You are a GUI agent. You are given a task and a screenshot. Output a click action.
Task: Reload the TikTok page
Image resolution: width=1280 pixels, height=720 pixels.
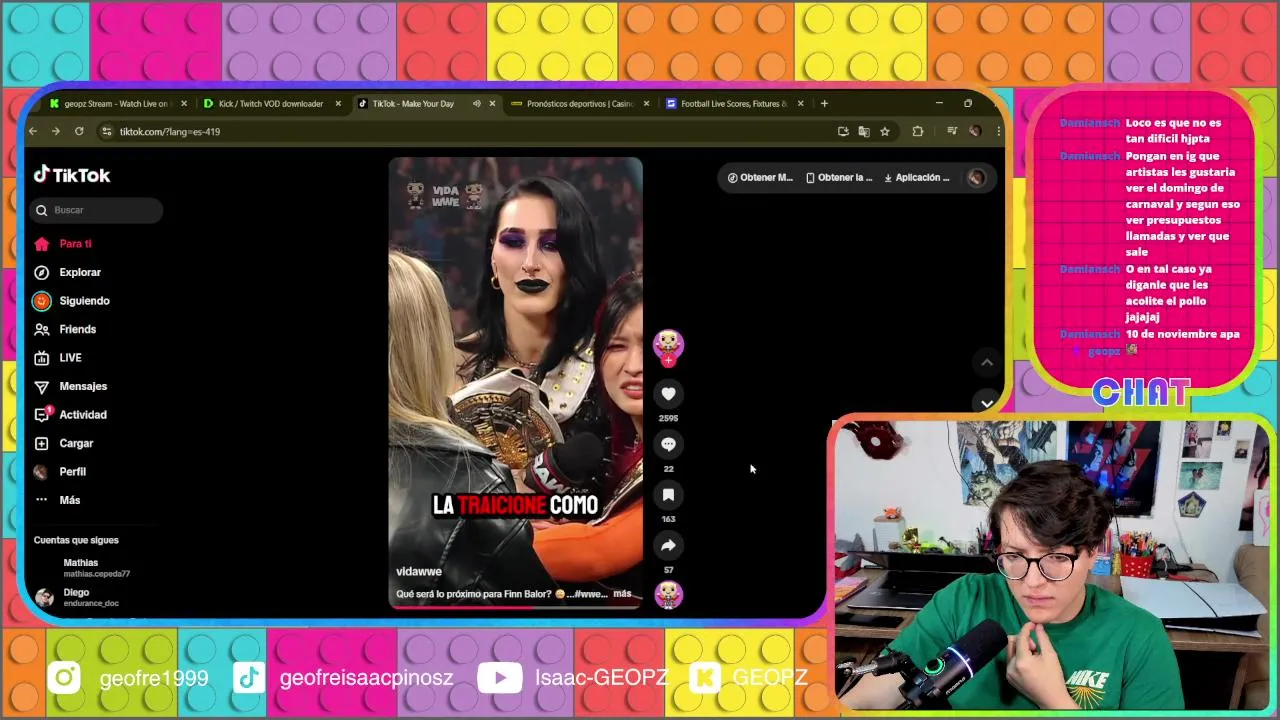[x=79, y=132]
